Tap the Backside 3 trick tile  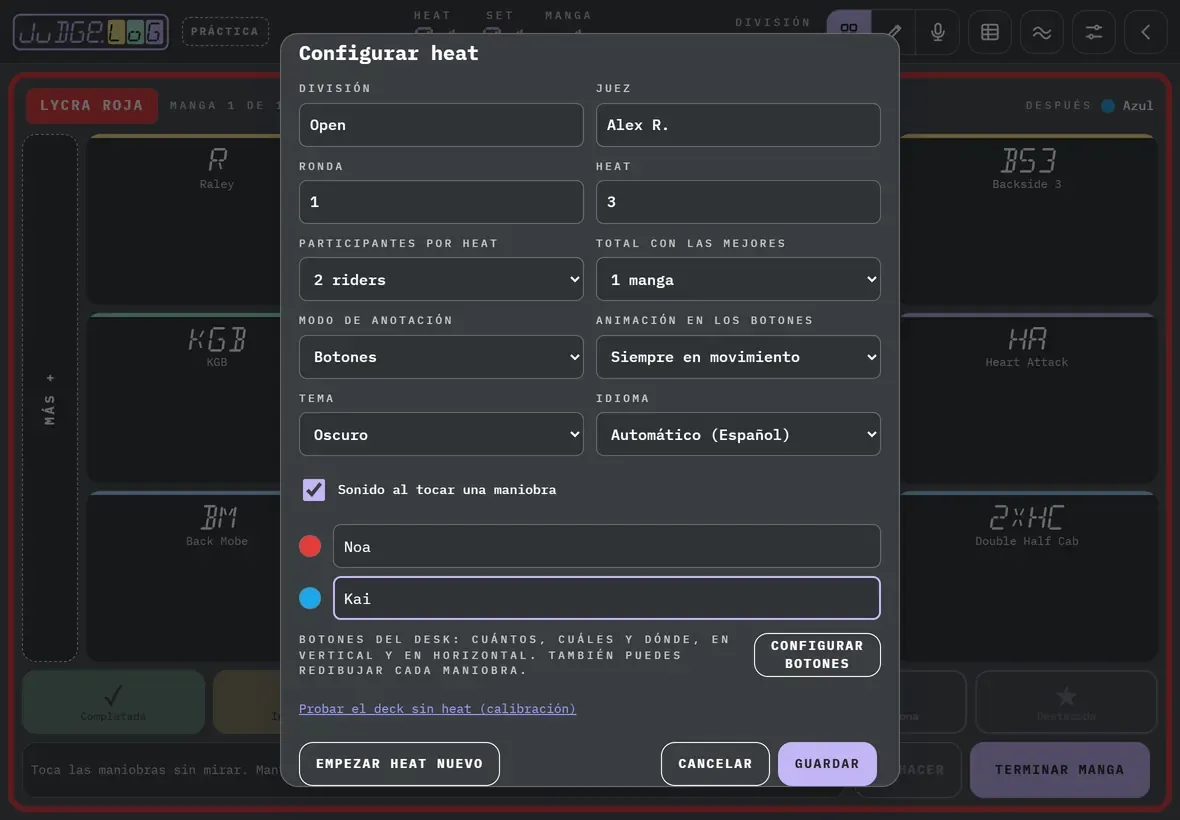(x=1028, y=220)
